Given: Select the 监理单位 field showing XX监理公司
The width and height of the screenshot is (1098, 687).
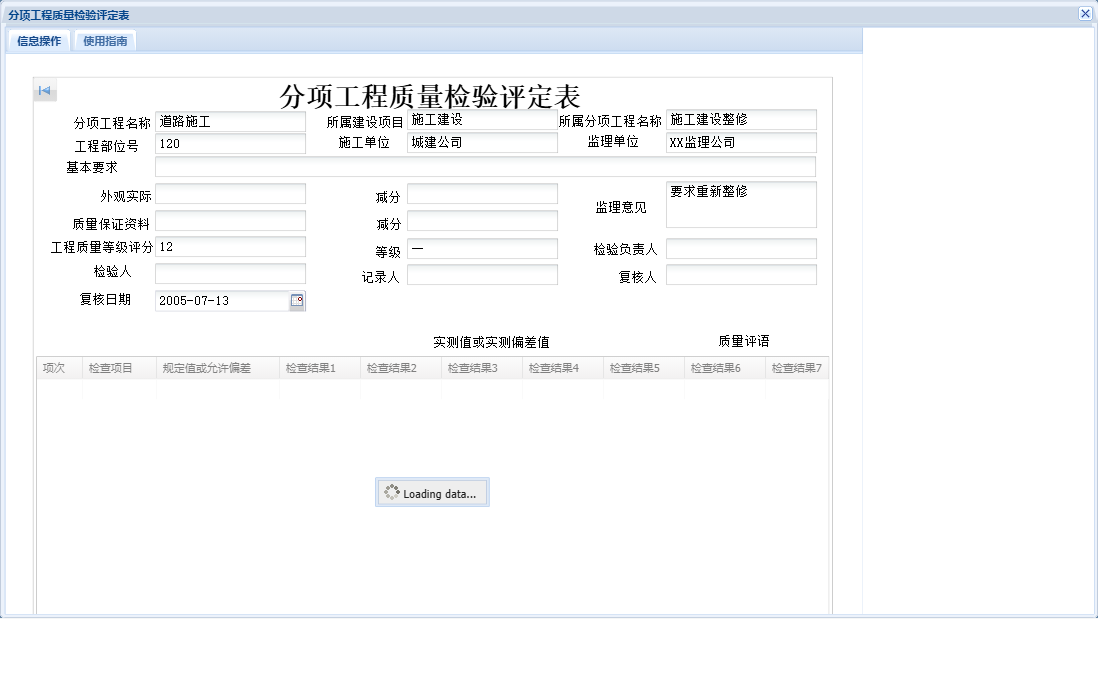Looking at the screenshot, I should (x=741, y=143).
